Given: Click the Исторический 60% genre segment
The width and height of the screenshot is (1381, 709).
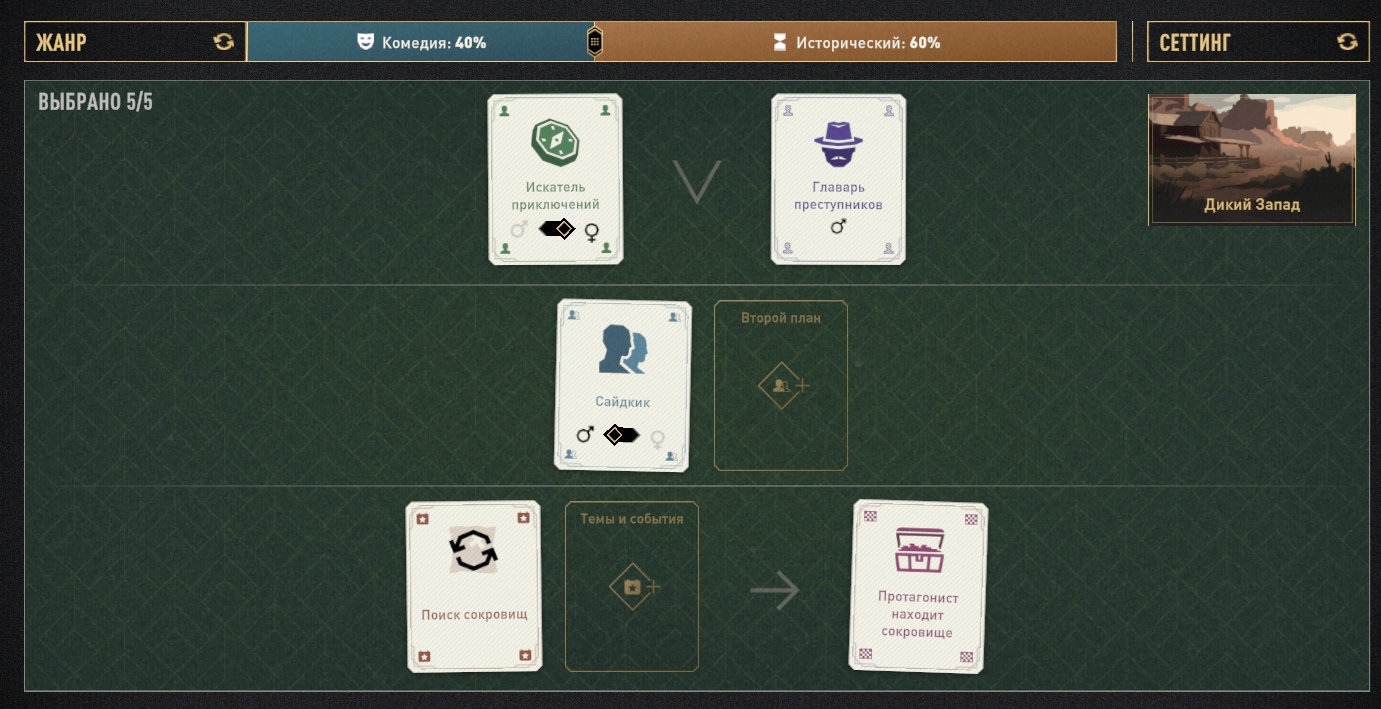Looking at the screenshot, I should point(856,42).
